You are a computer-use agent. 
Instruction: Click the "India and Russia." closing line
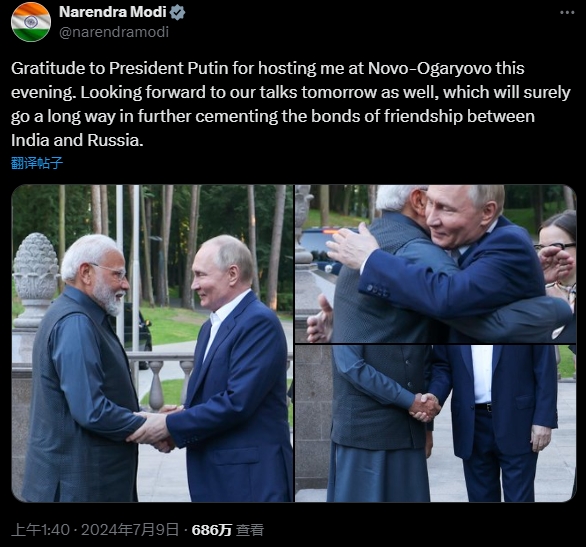coord(77,140)
